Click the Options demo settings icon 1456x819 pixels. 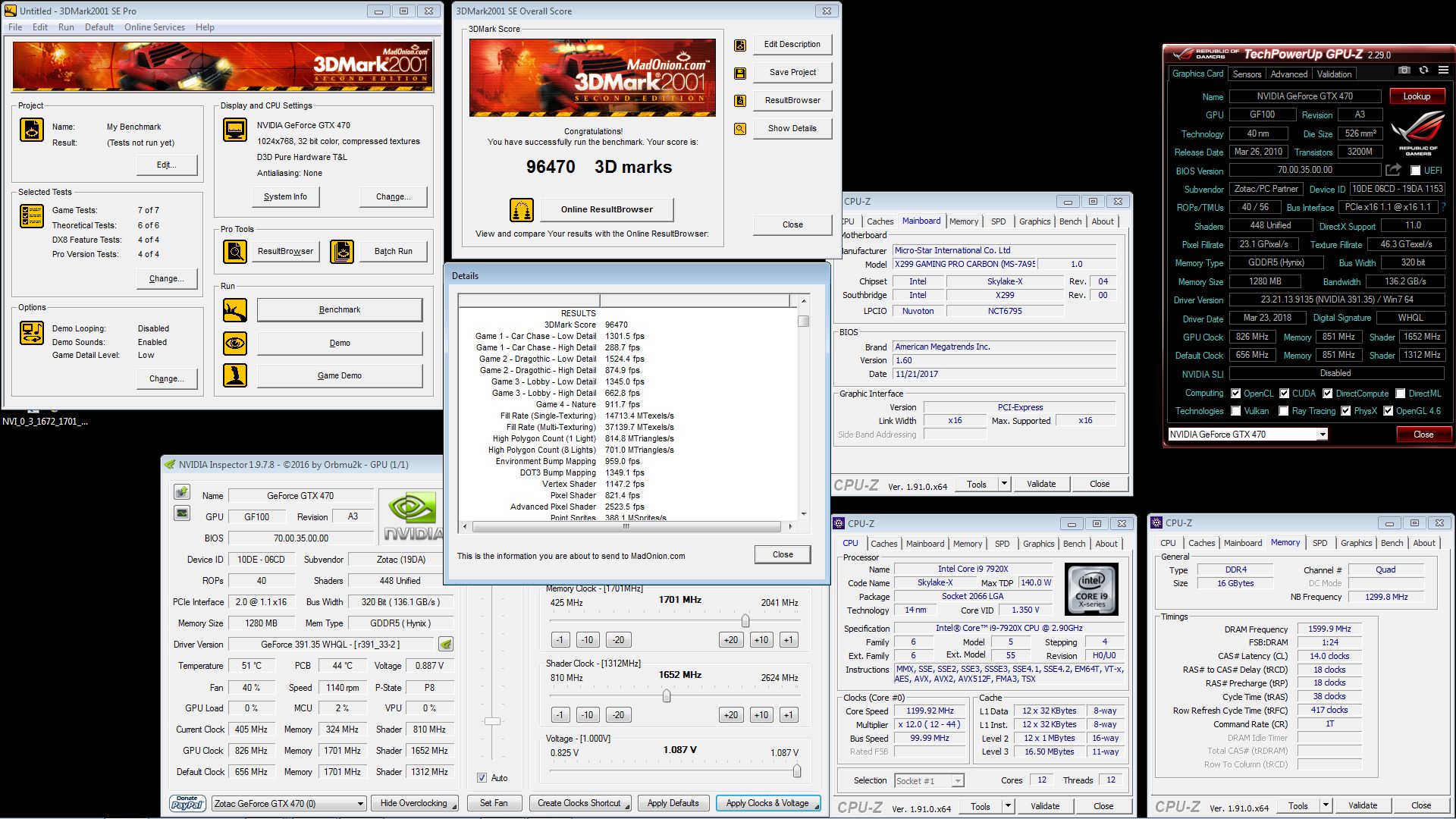pyautogui.click(x=32, y=333)
